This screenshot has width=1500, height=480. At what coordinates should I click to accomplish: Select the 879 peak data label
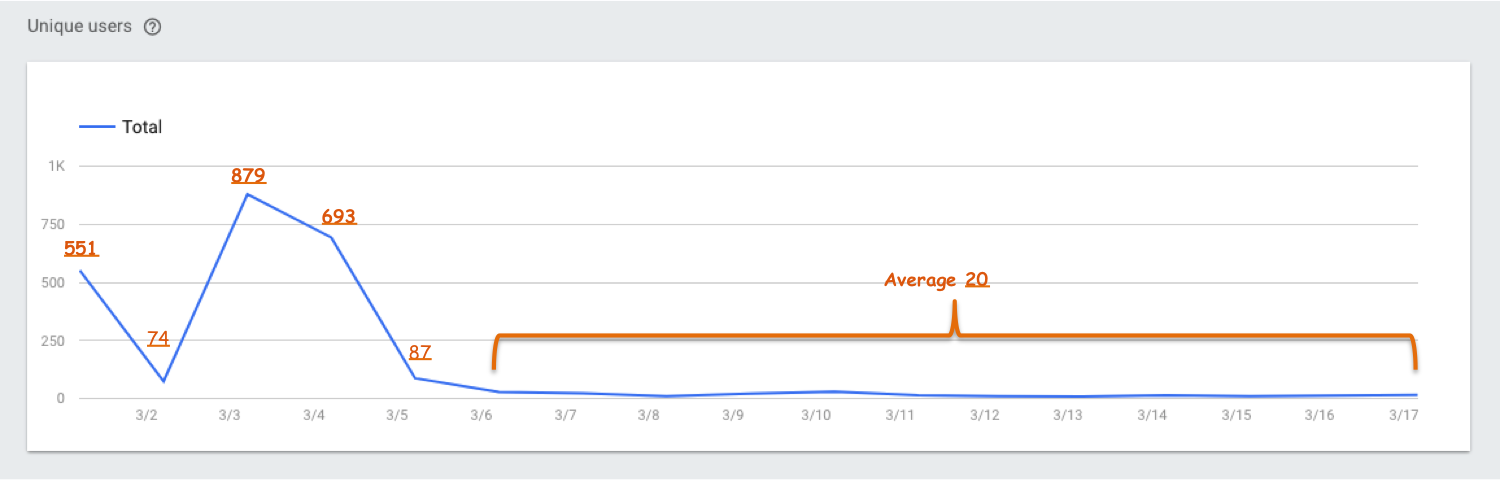[248, 176]
